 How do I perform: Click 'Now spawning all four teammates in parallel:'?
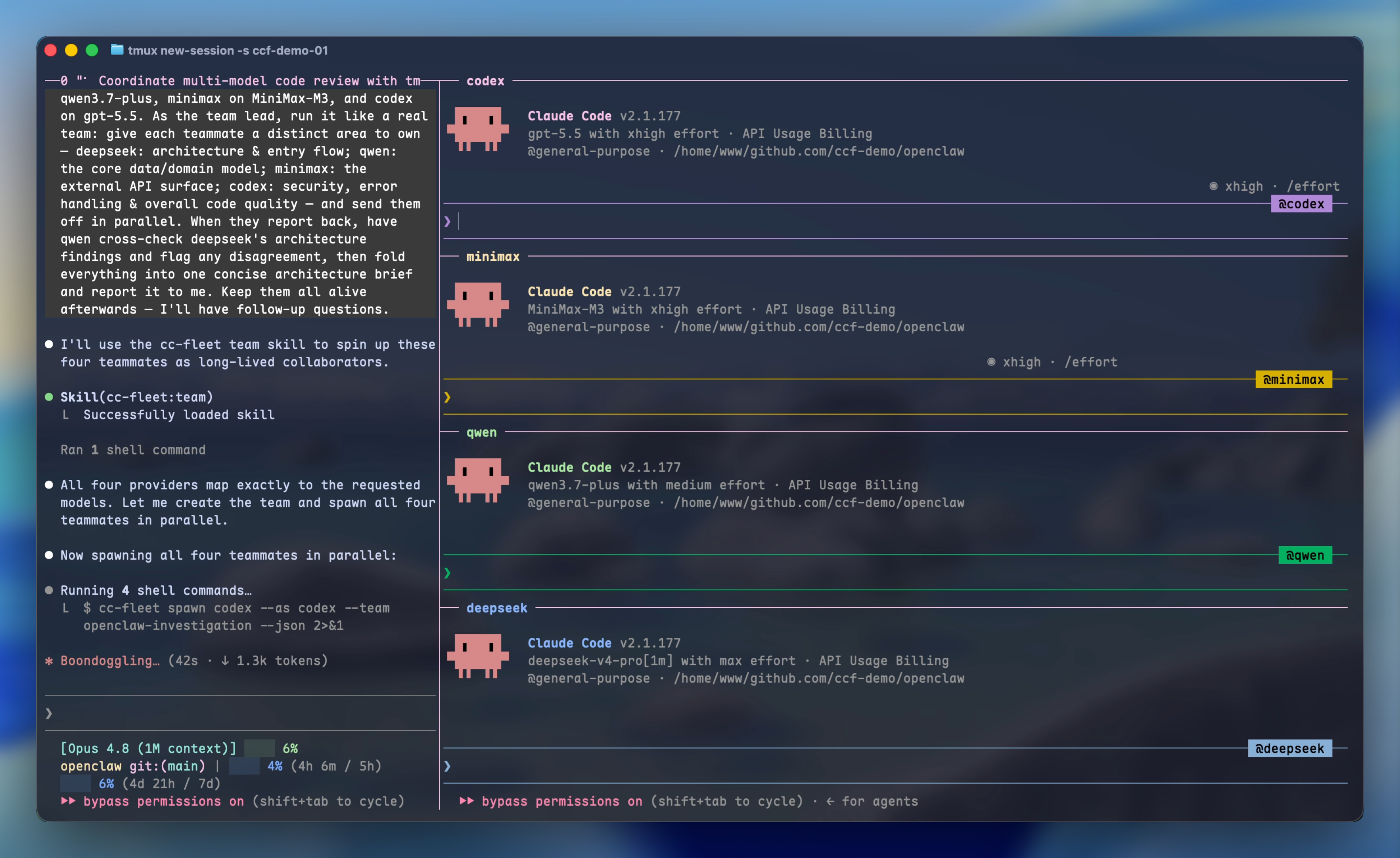click(228, 555)
